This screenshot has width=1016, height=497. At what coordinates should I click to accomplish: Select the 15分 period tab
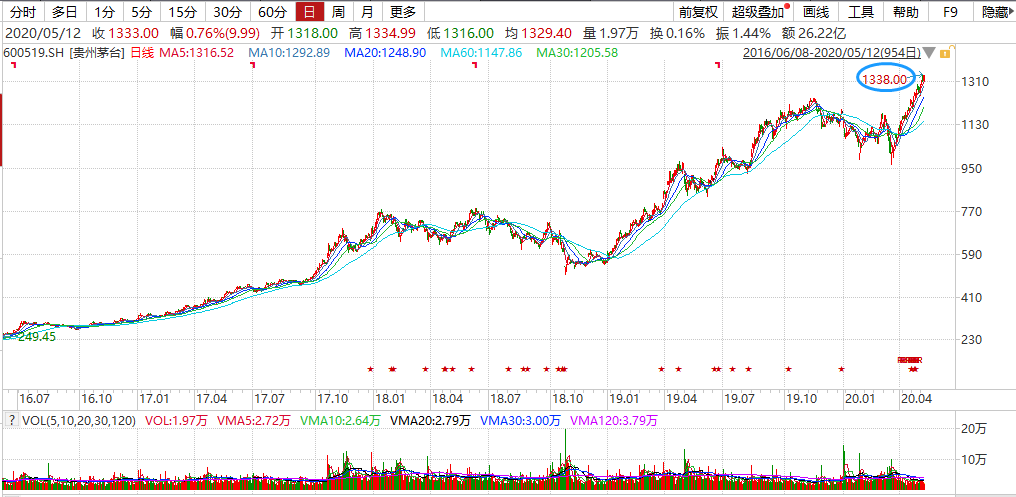tap(183, 12)
